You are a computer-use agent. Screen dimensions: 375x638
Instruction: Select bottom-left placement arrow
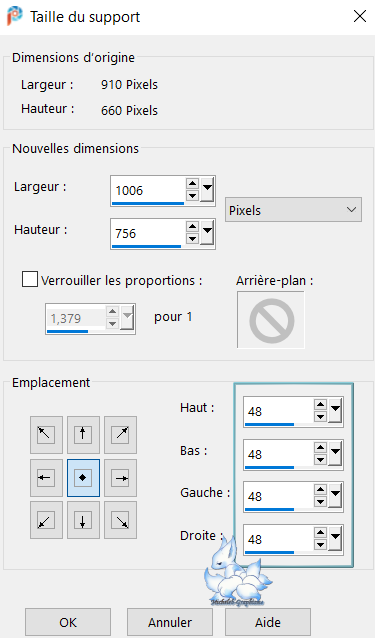click(x=46, y=520)
